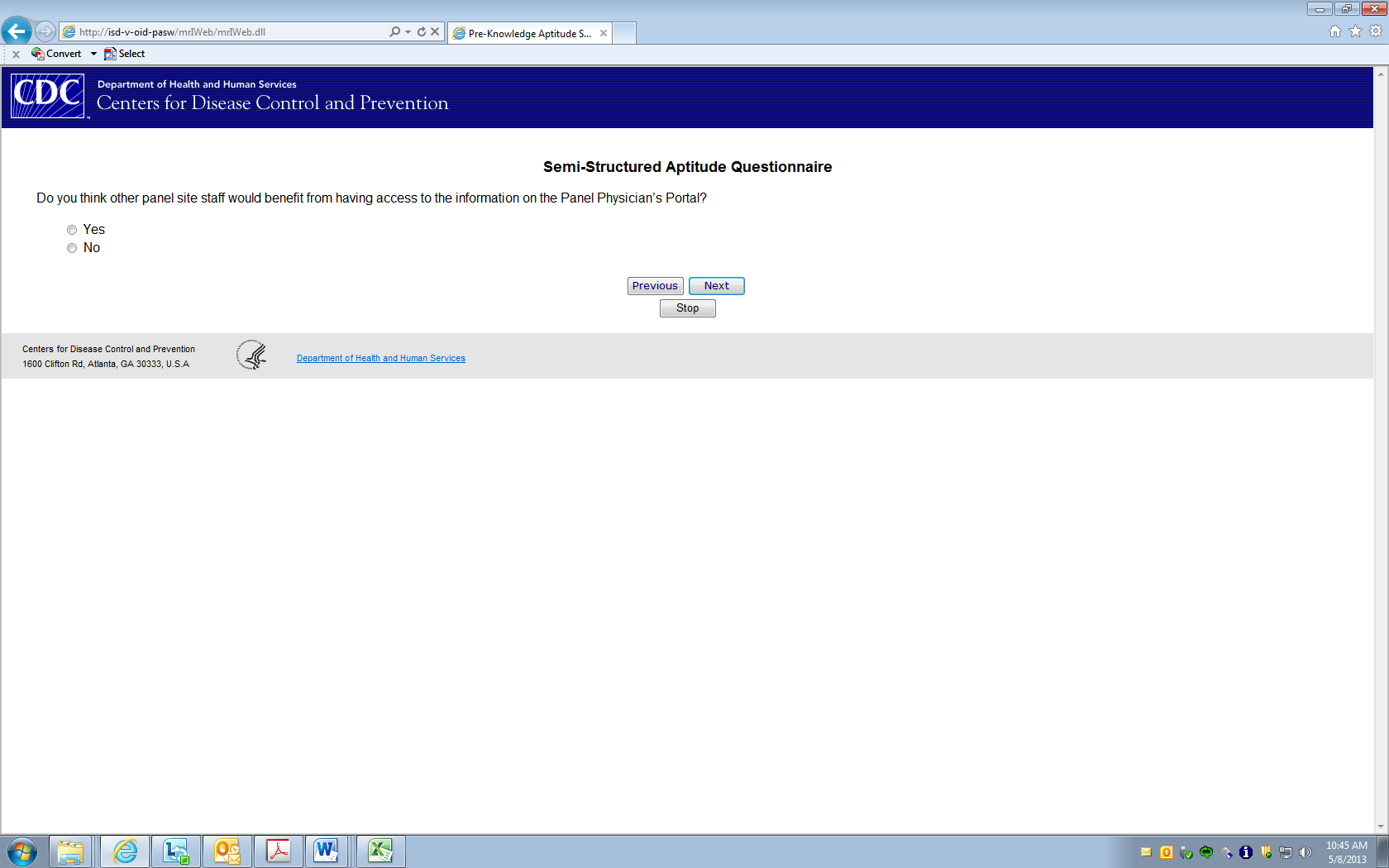Open the address bar autocomplete dropdown arrow

(x=408, y=31)
